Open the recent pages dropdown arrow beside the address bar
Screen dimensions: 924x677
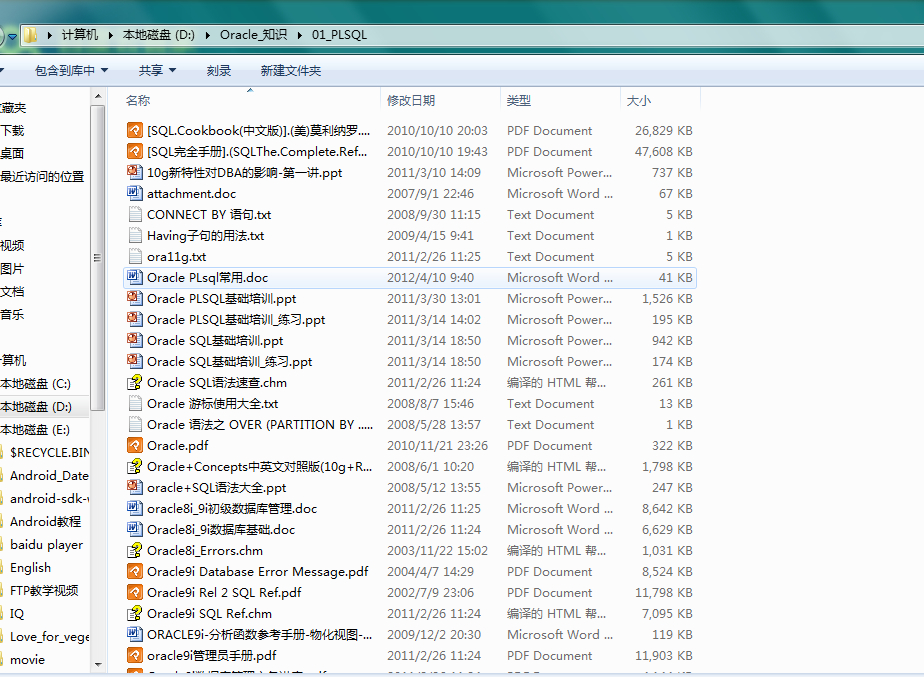point(12,37)
